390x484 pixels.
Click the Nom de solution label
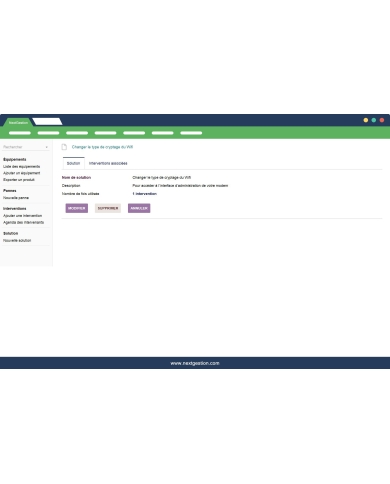click(x=76, y=178)
